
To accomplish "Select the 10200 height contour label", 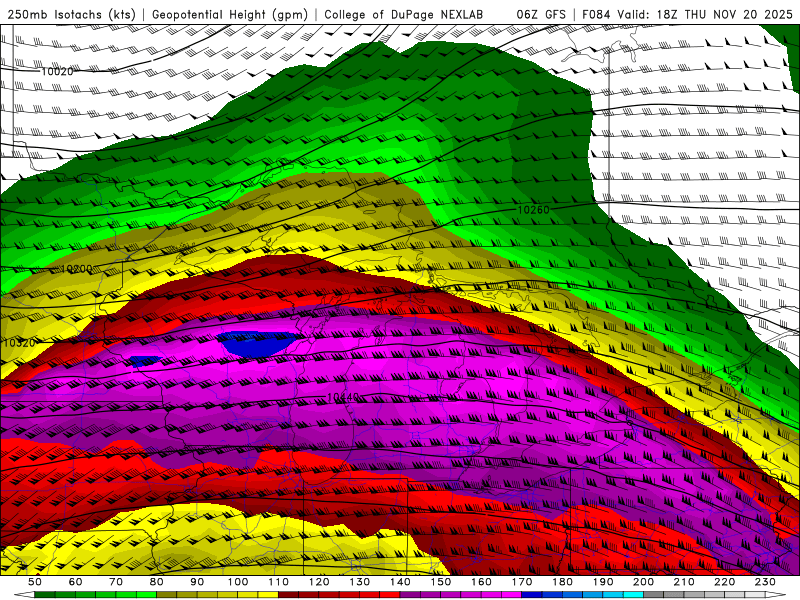I will click(77, 269).
